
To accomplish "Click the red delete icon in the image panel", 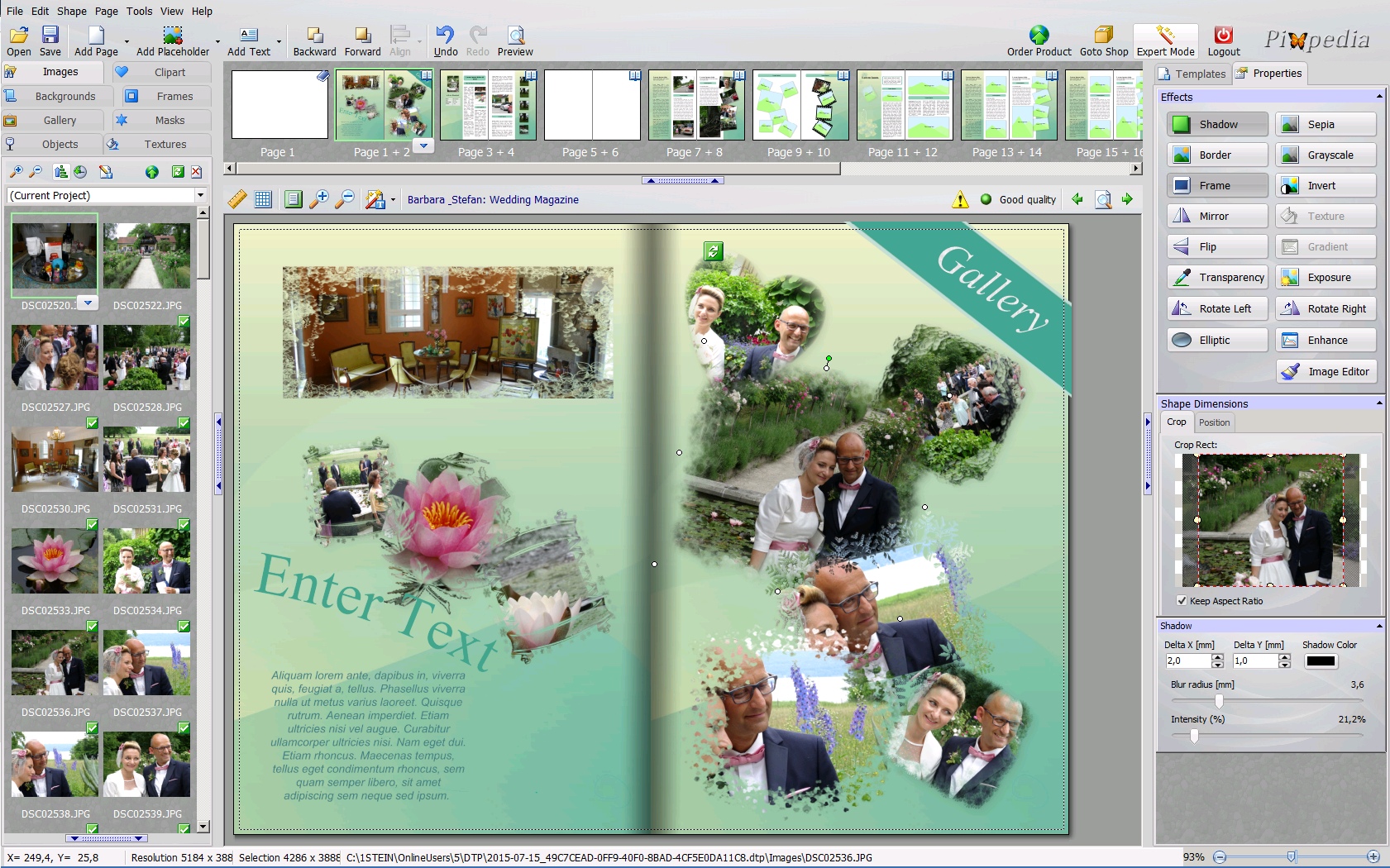I will [196, 172].
